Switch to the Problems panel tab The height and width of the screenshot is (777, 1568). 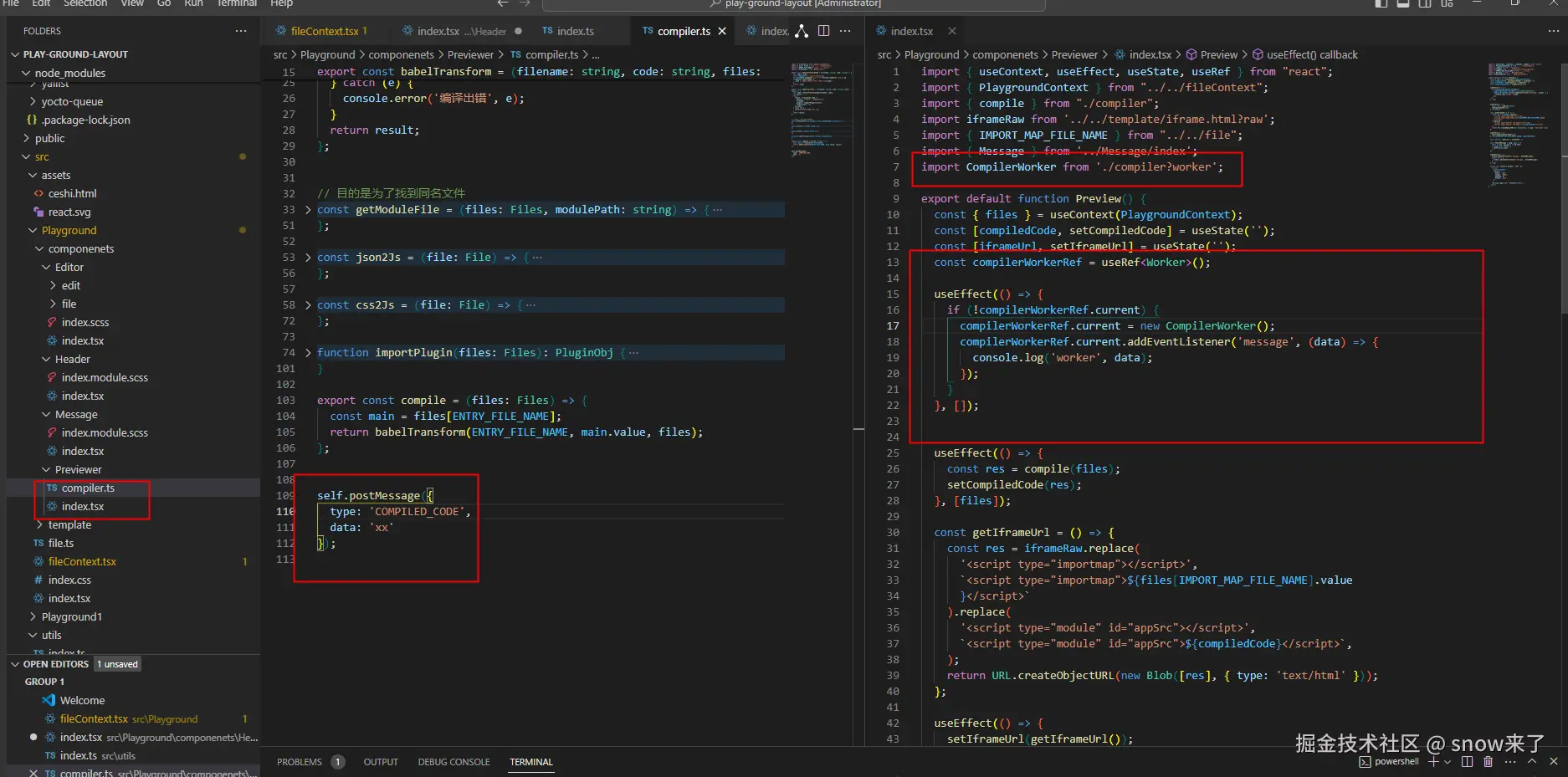(300, 762)
